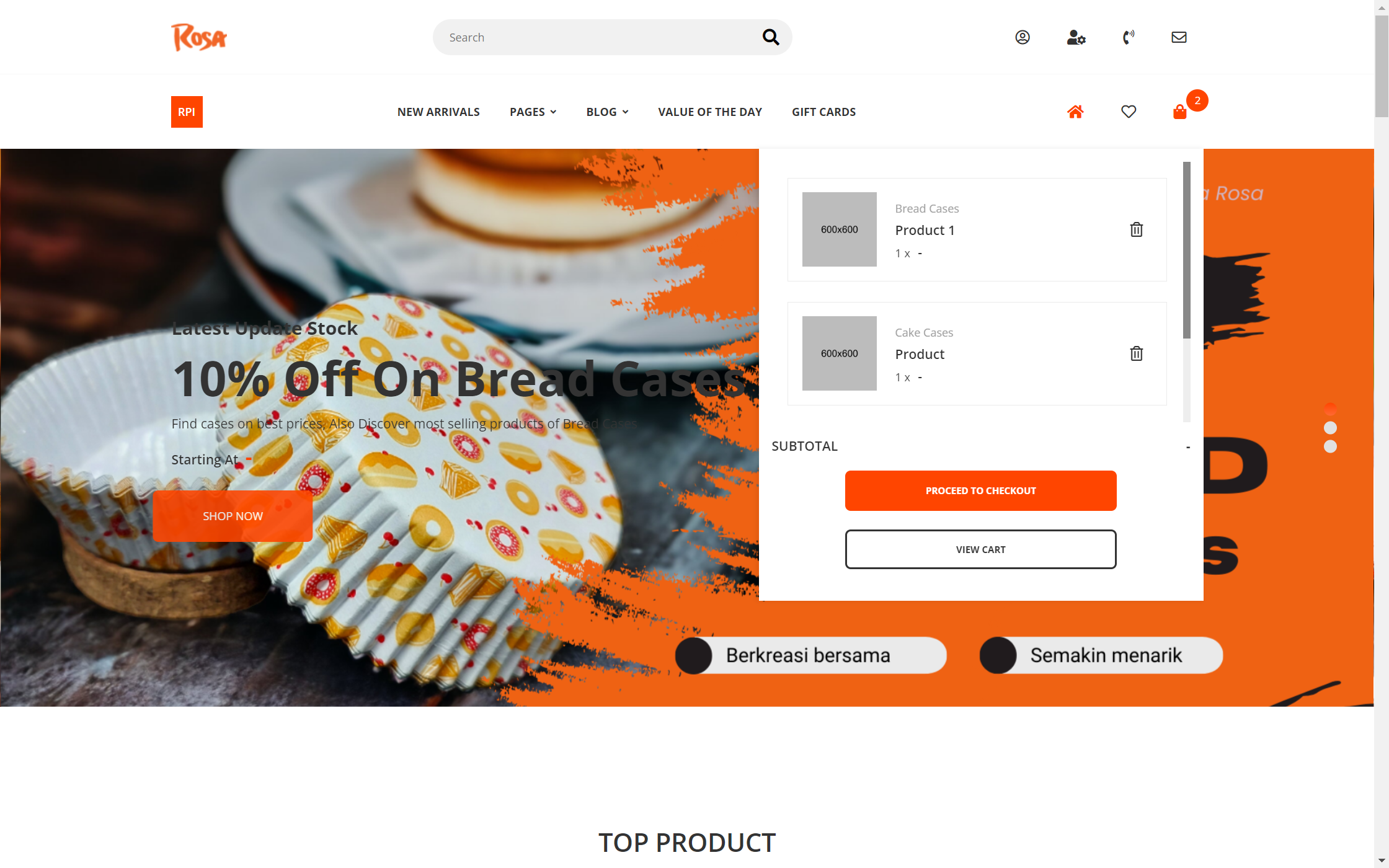Open the NEW ARRIVALS menu item

click(438, 112)
